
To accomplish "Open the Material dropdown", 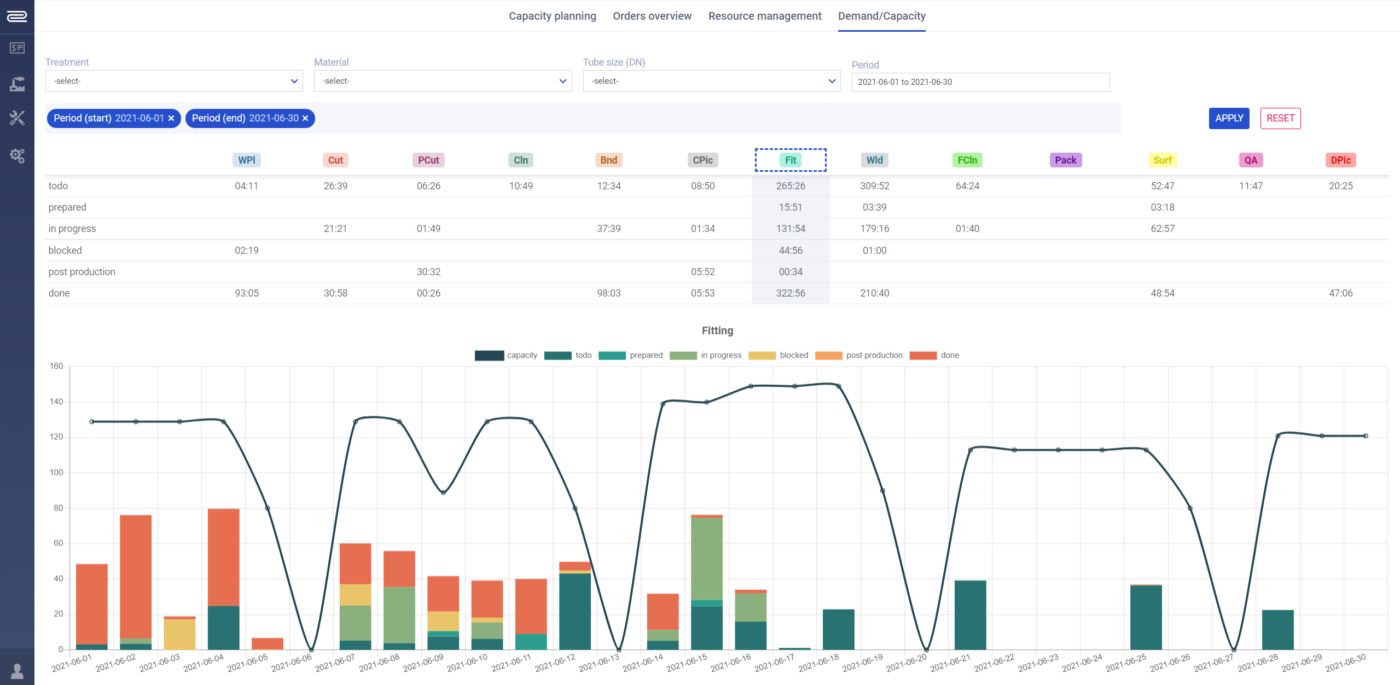I will click(443, 80).
